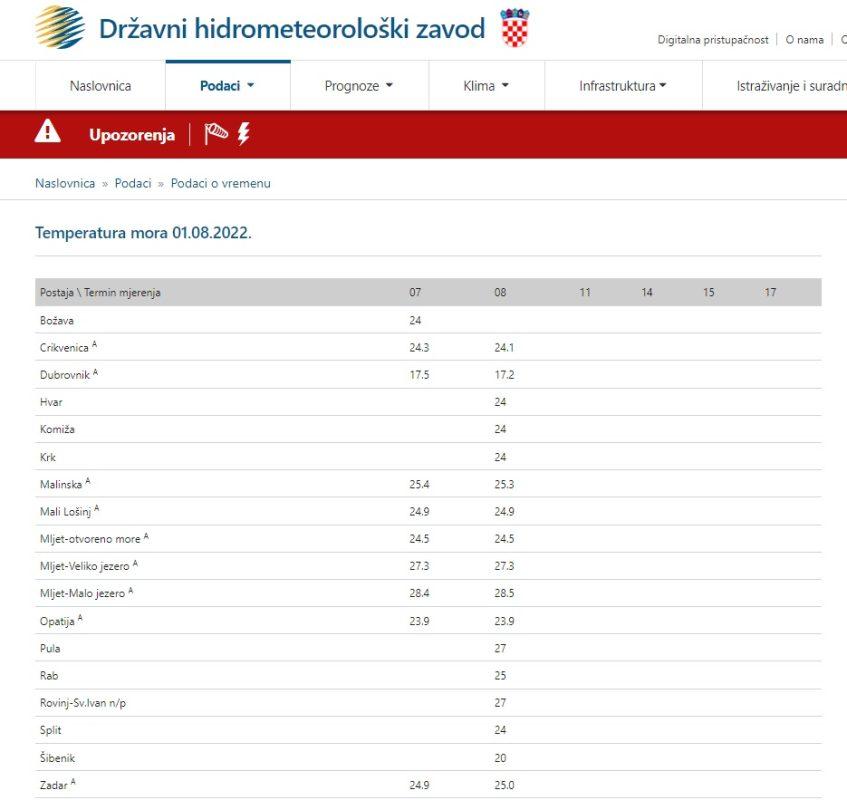
Task: Click Podaci o vremenu breadcrumb
Action: pyautogui.click(x=220, y=183)
